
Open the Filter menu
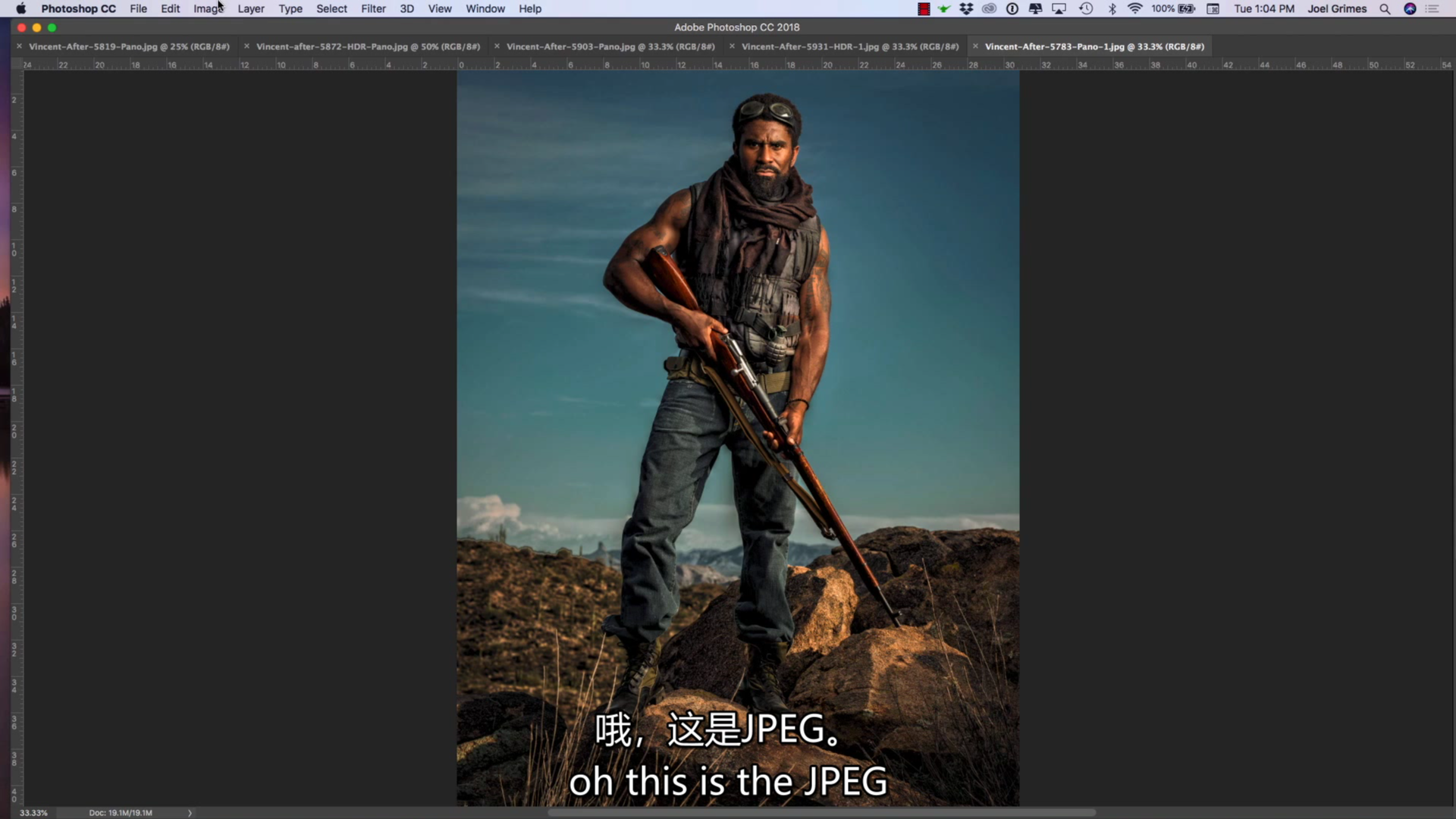[373, 9]
